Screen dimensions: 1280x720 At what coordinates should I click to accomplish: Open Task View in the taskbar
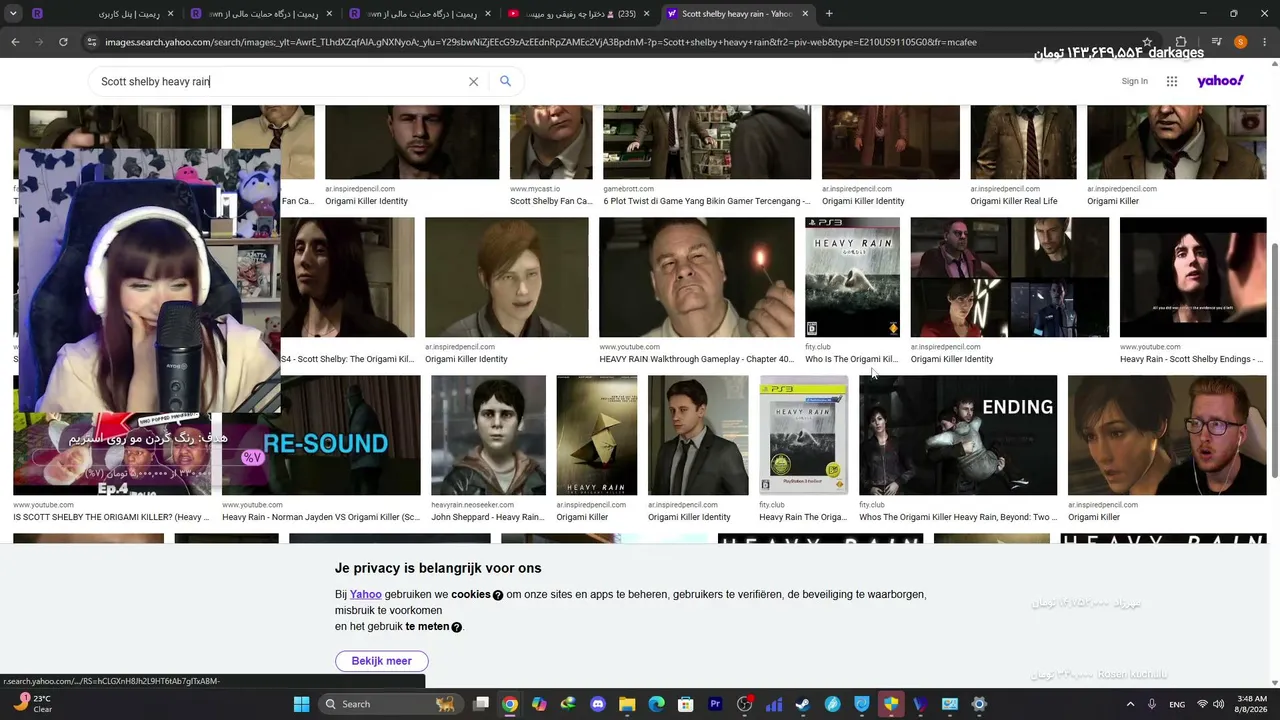[481, 704]
